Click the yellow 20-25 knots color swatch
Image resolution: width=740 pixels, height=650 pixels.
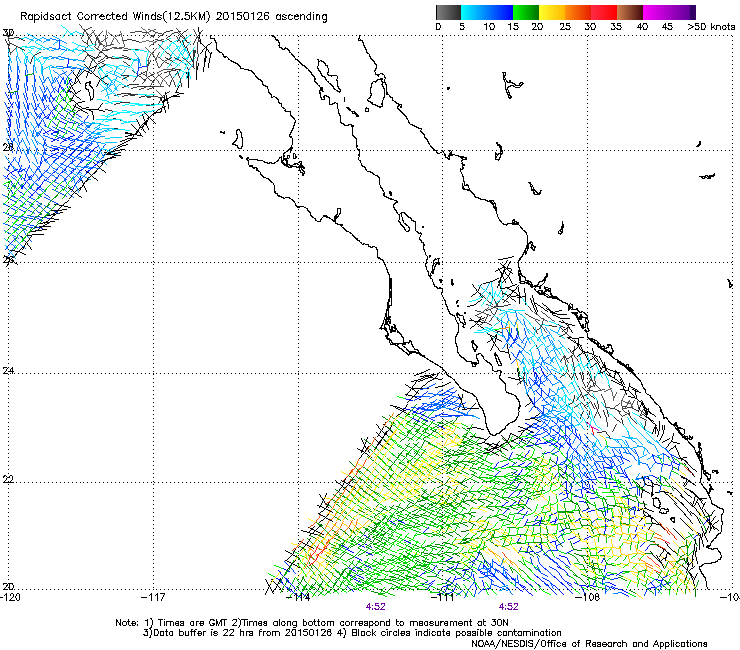[x=552, y=12]
